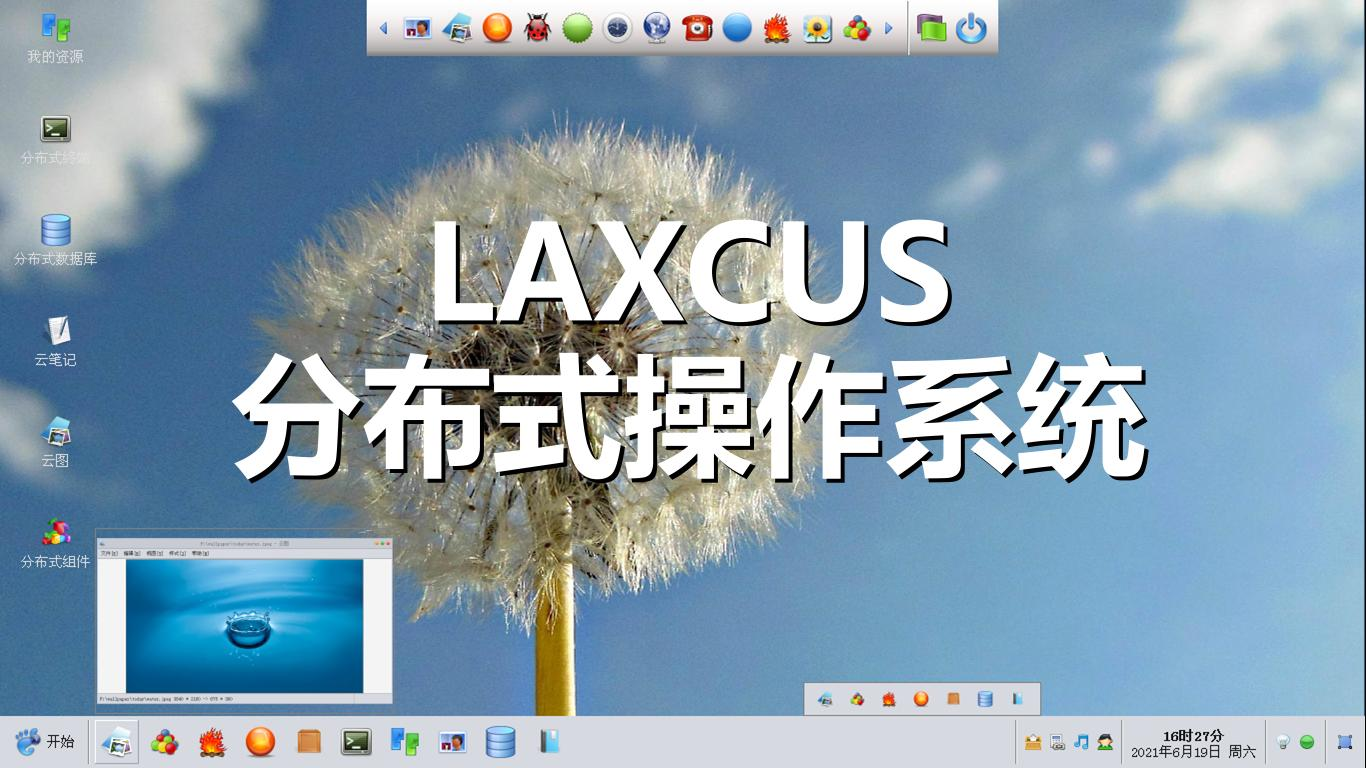Open the database cylinder icon in taskbar
This screenshot has width=1366, height=768.
pyautogui.click(x=501, y=742)
